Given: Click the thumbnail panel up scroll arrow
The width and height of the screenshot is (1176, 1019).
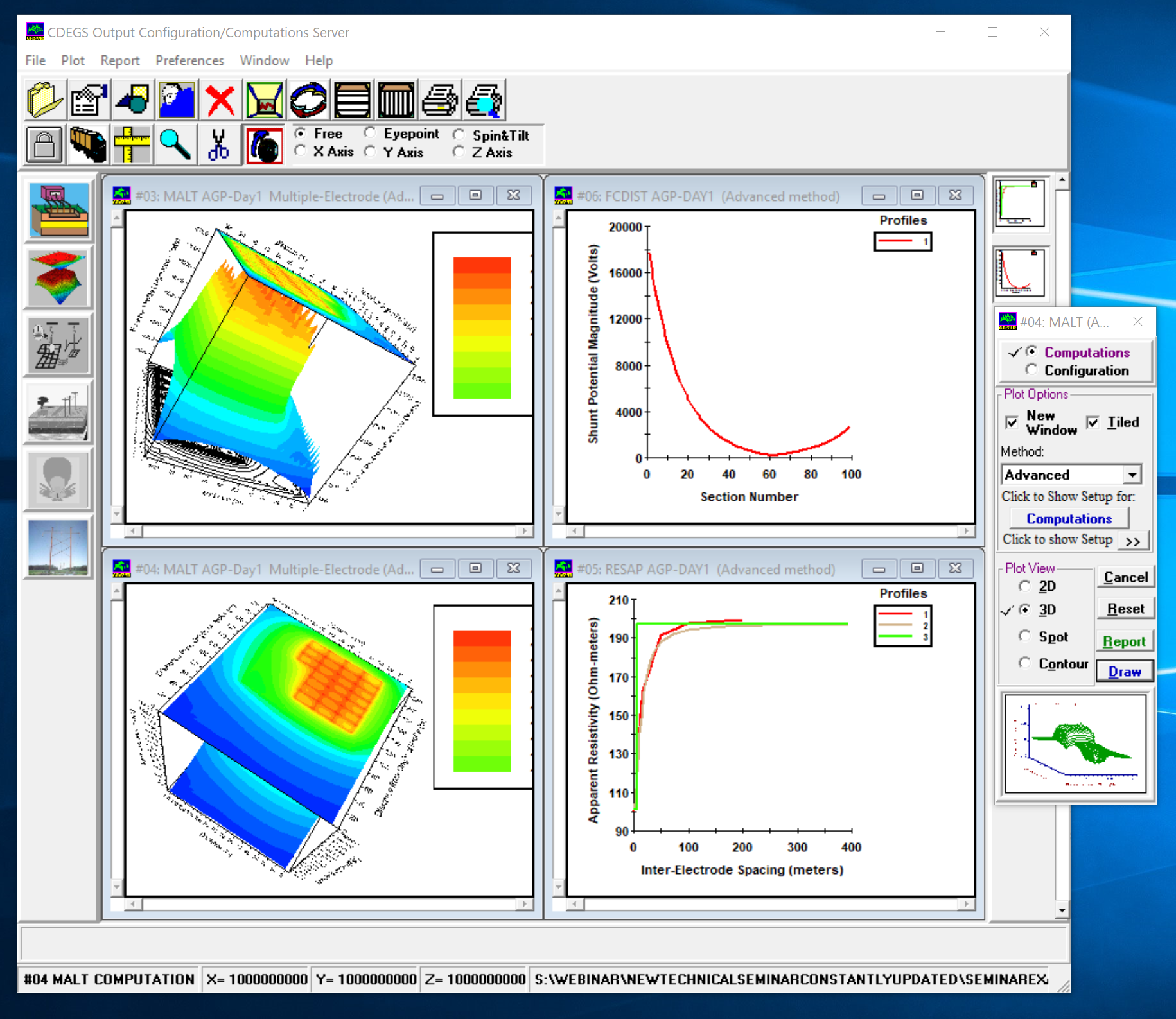Looking at the screenshot, I should pos(1062,180).
